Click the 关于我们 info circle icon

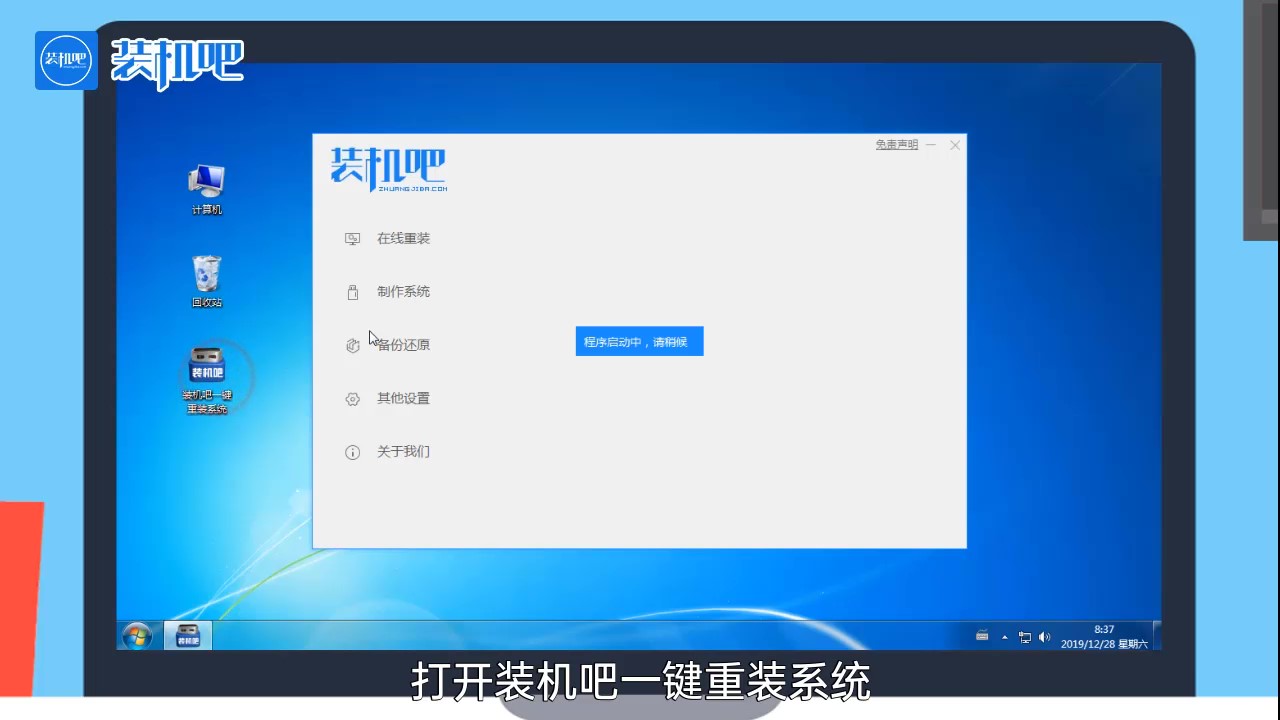(x=352, y=452)
